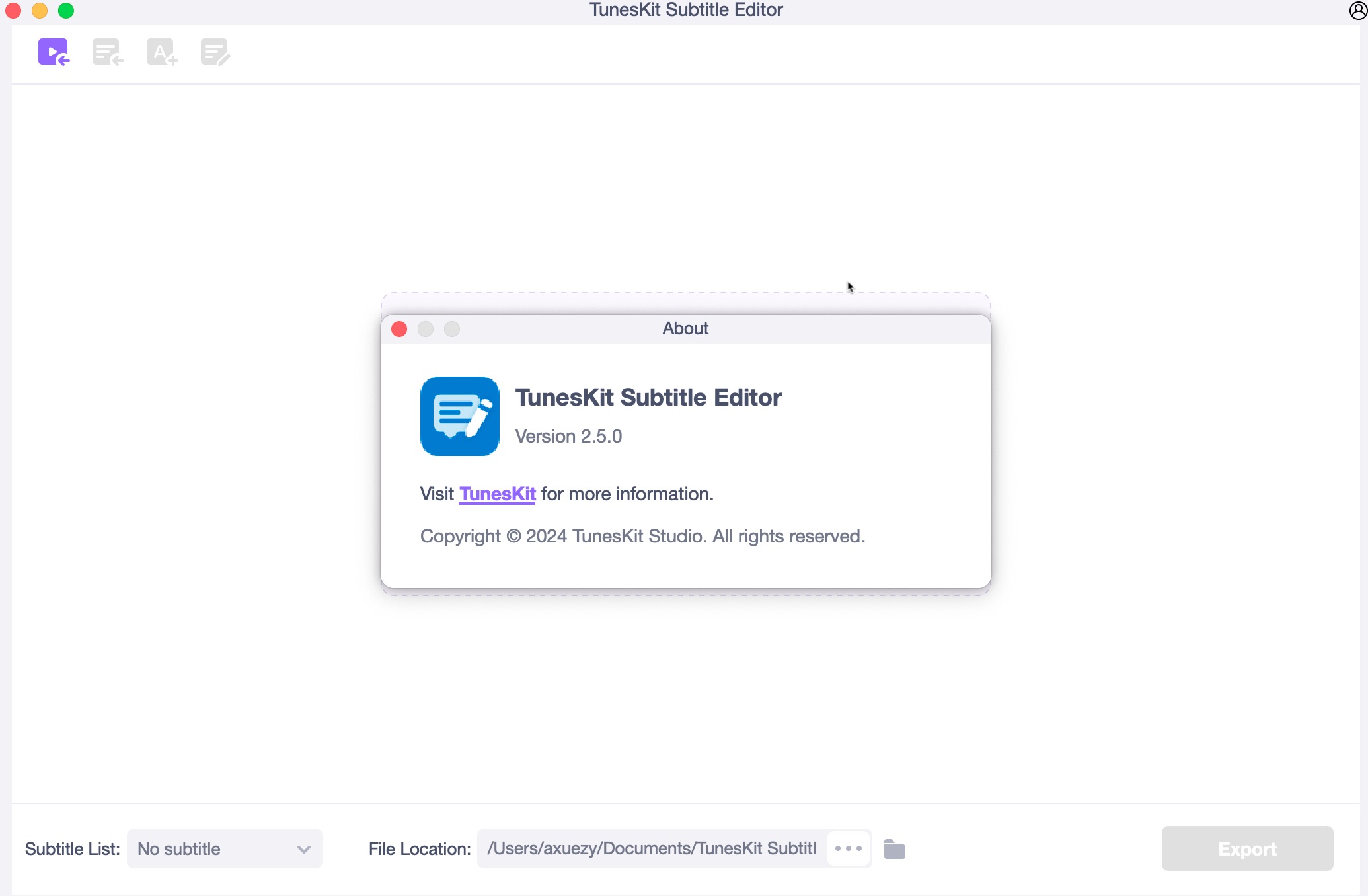Click the import video toolbar icon
Viewport: 1368px width, 896px height.
tap(54, 52)
